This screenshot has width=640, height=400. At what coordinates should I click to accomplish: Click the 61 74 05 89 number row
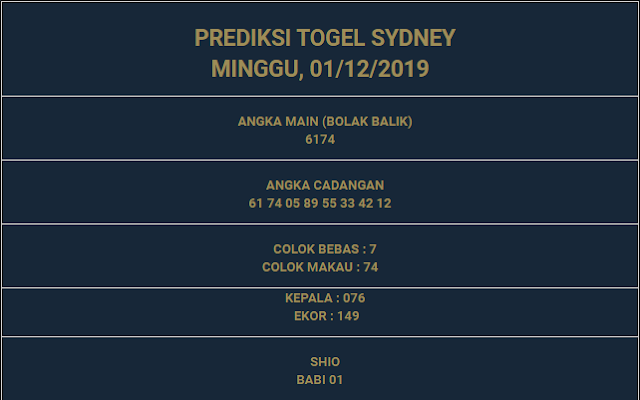(x=320, y=203)
